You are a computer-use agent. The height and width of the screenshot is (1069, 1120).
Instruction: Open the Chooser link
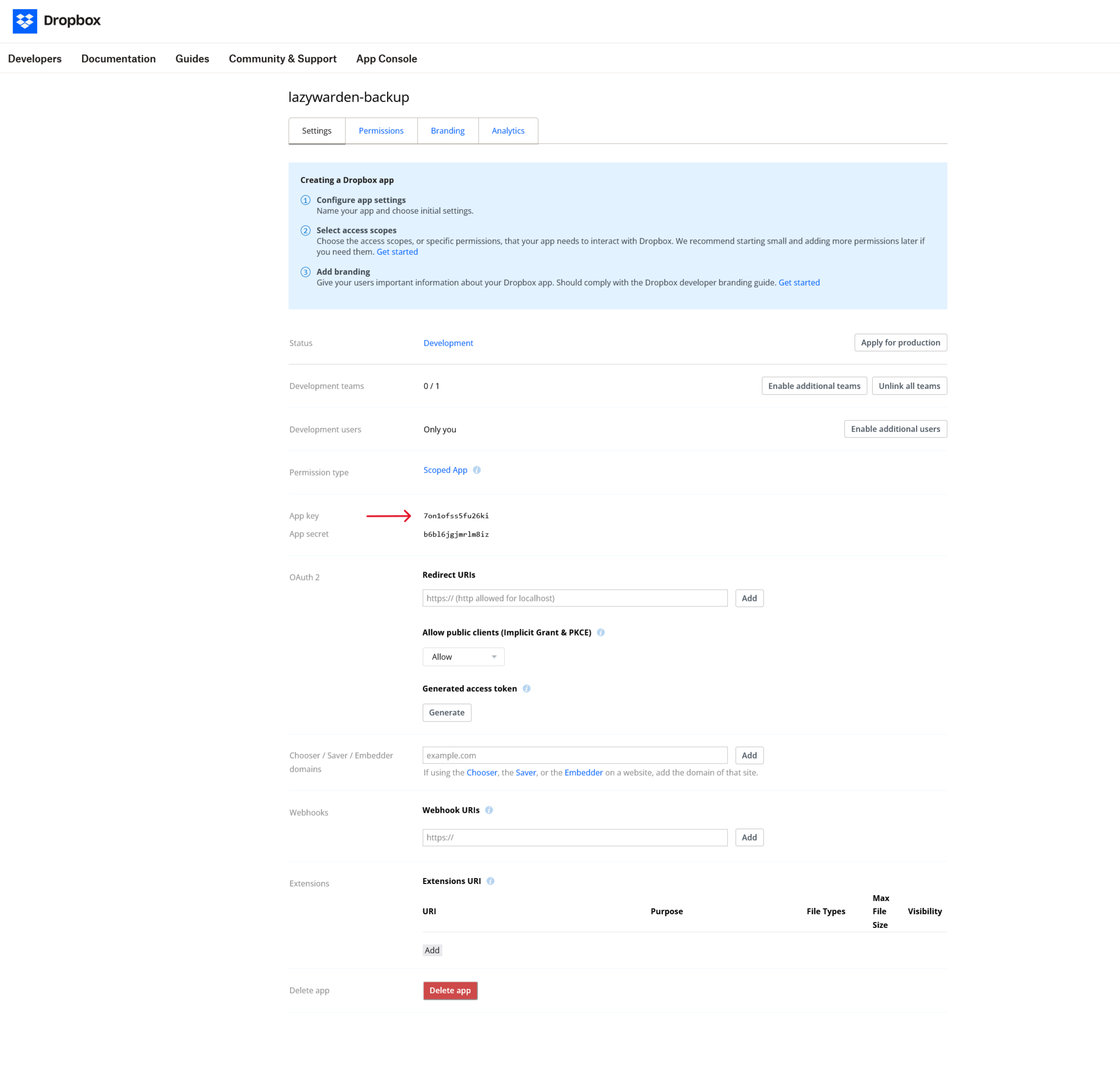click(x=481, y=773)
